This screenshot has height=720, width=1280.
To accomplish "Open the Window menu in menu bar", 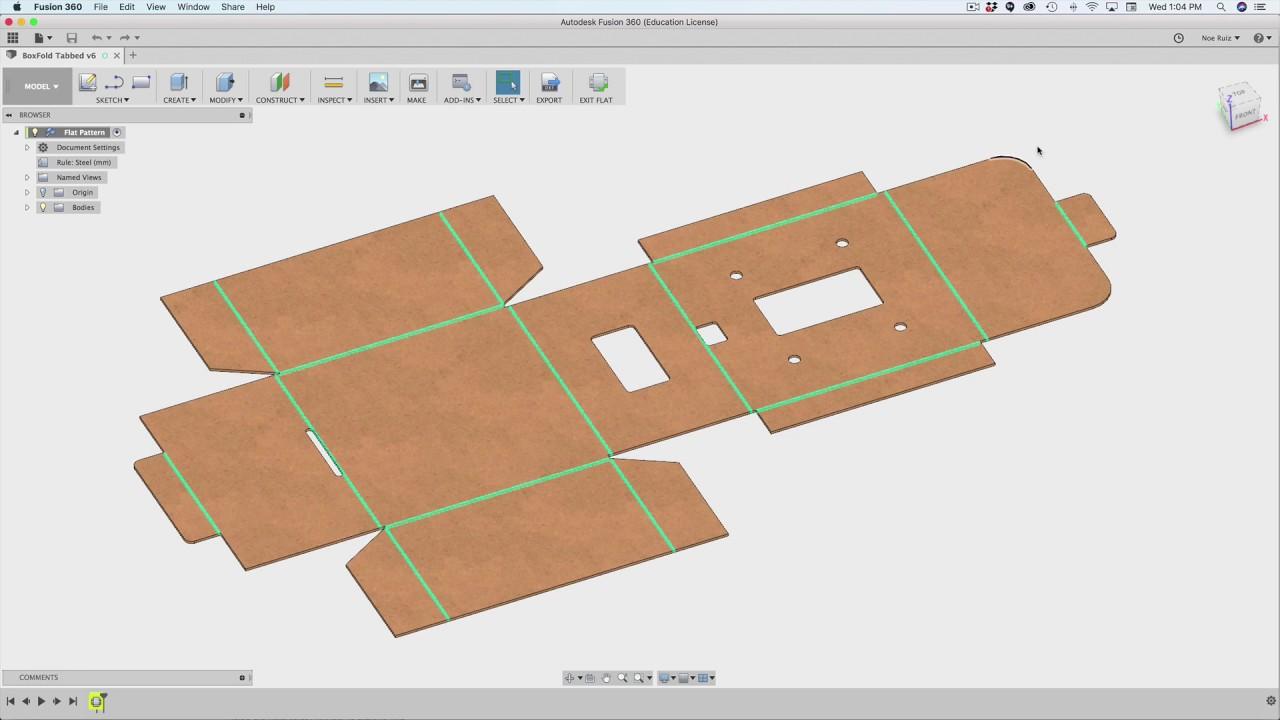I will point(193,7).
